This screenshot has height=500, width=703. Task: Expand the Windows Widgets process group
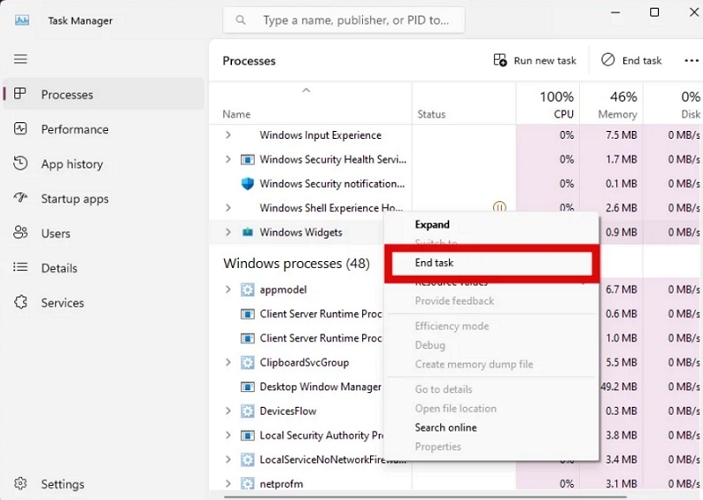(228, 232)
